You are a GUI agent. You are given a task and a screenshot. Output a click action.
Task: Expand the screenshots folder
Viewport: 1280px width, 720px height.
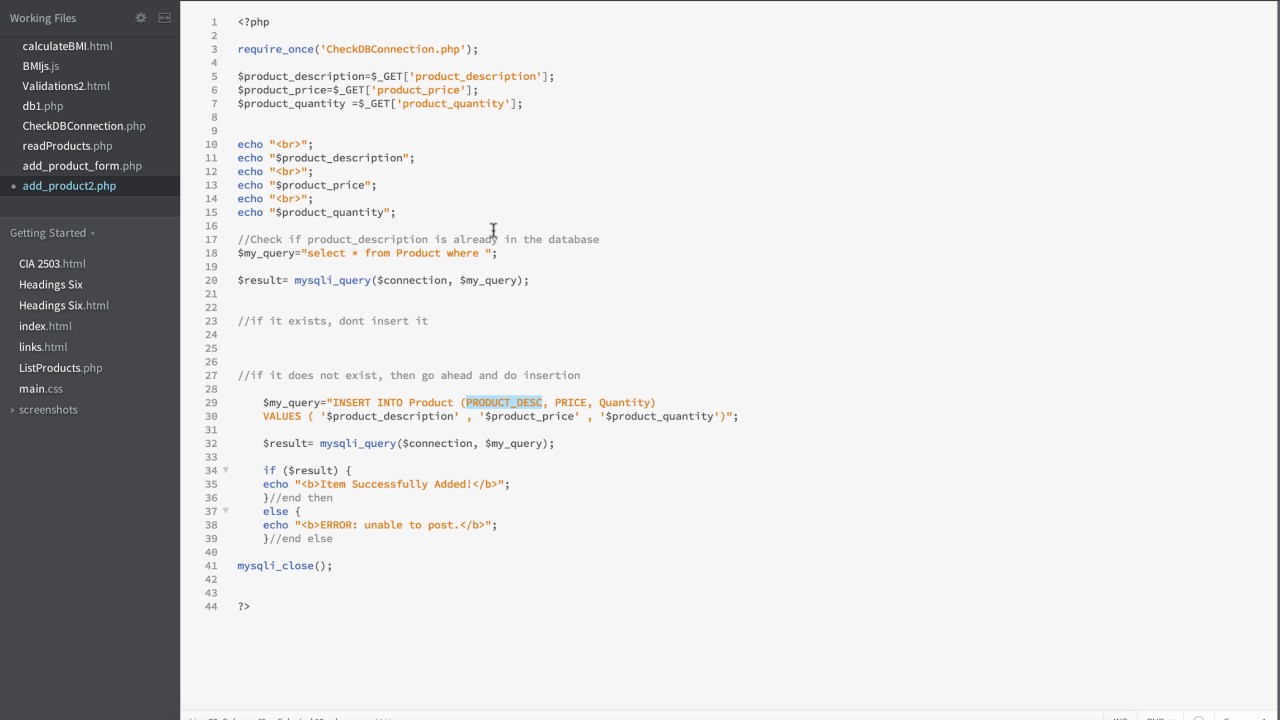[47, 410]
